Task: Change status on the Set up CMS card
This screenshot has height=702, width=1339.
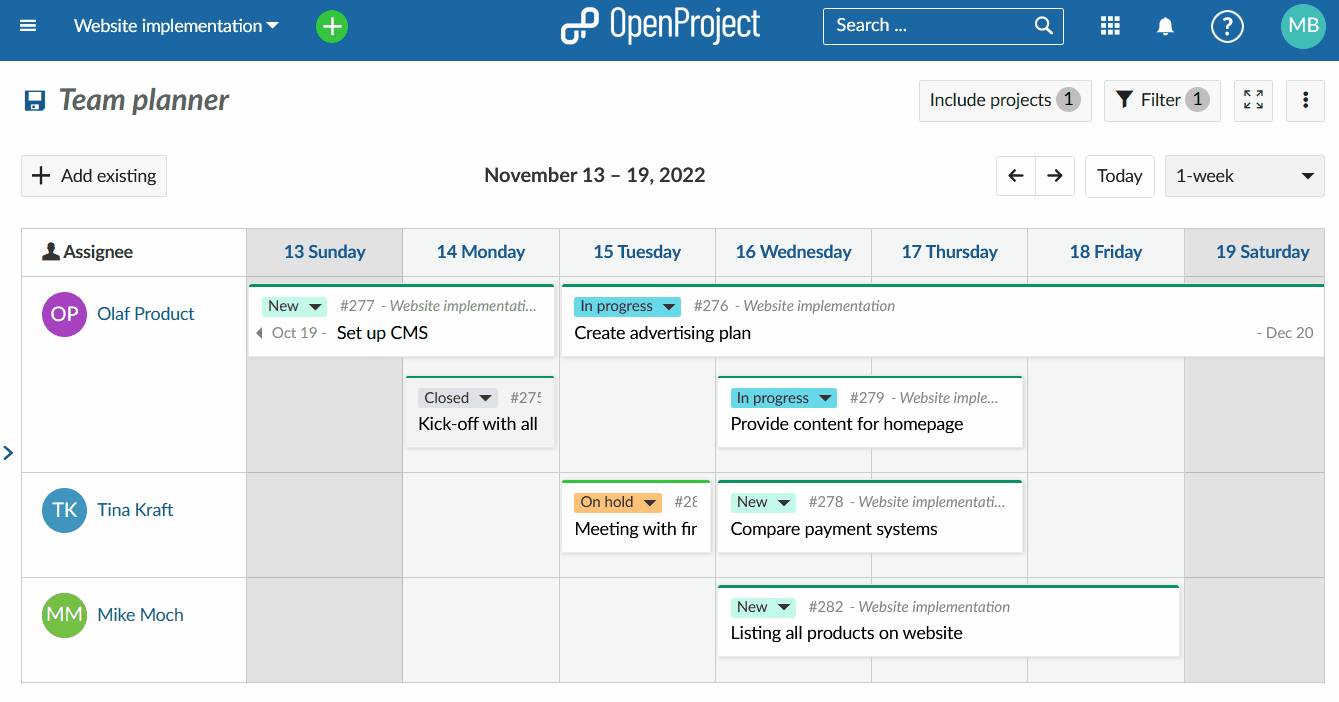Action: click(293, 306)
